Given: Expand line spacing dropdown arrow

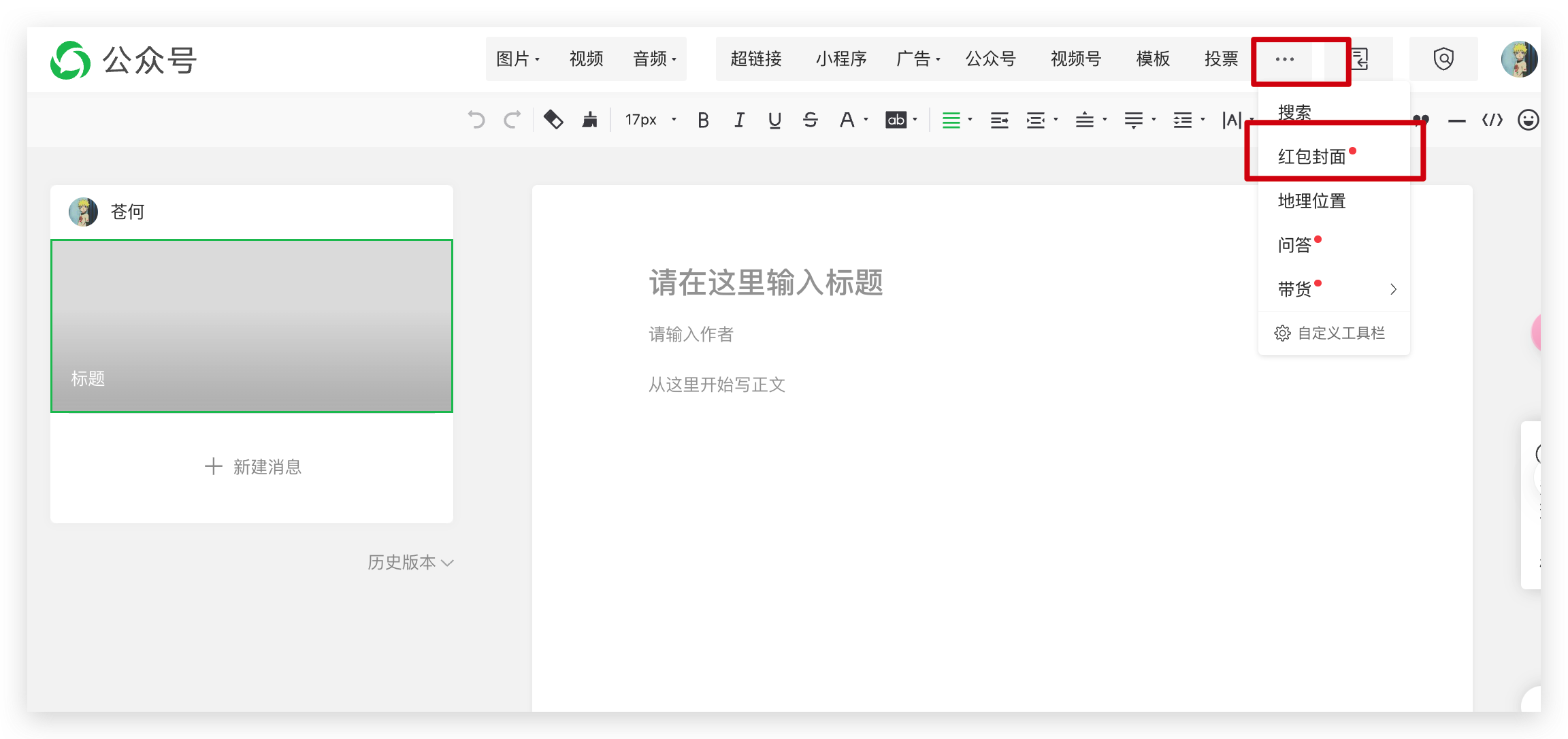Looking at the screenshot, I should 1203,120.
